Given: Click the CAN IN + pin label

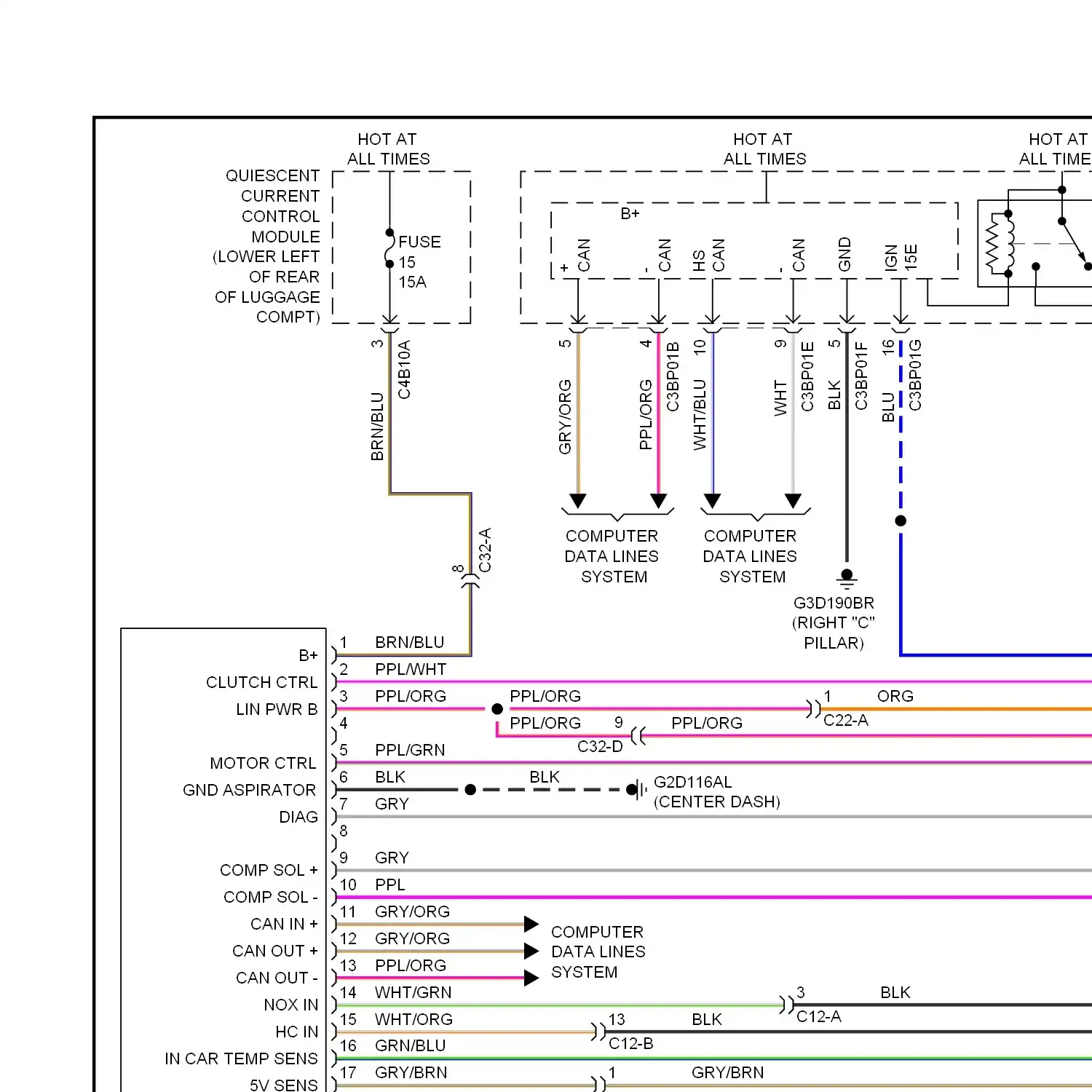Looking at the screenshot, I should [x=284, y=924].
